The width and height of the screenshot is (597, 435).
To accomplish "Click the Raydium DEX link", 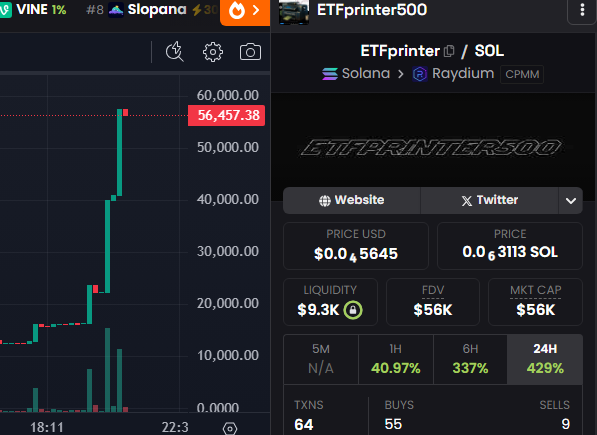I will (453, 73).
